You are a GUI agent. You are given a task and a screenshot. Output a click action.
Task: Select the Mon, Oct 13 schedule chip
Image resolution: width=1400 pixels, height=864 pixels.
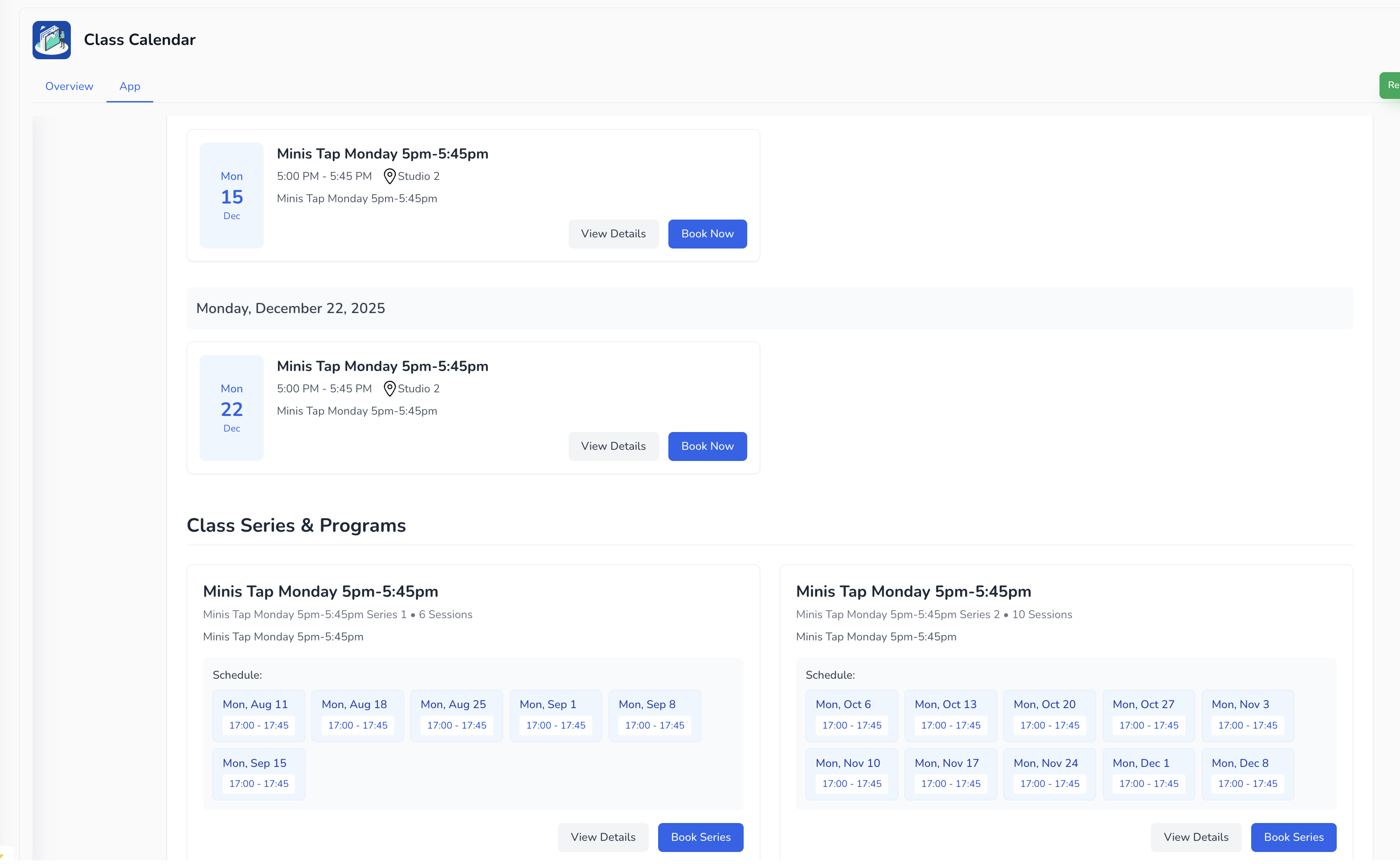[950, 716]
